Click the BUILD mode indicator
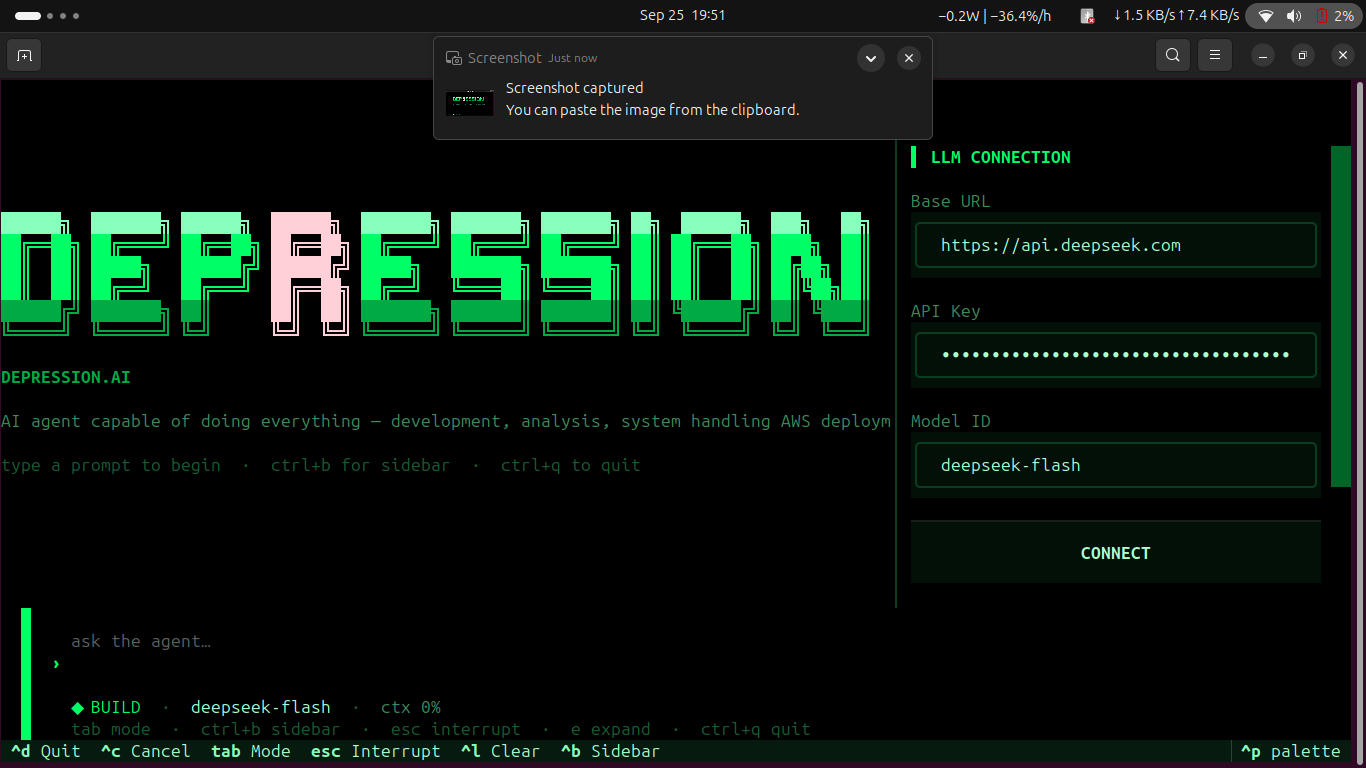This screenshot has height=768, width=1366. coord(106,707)
